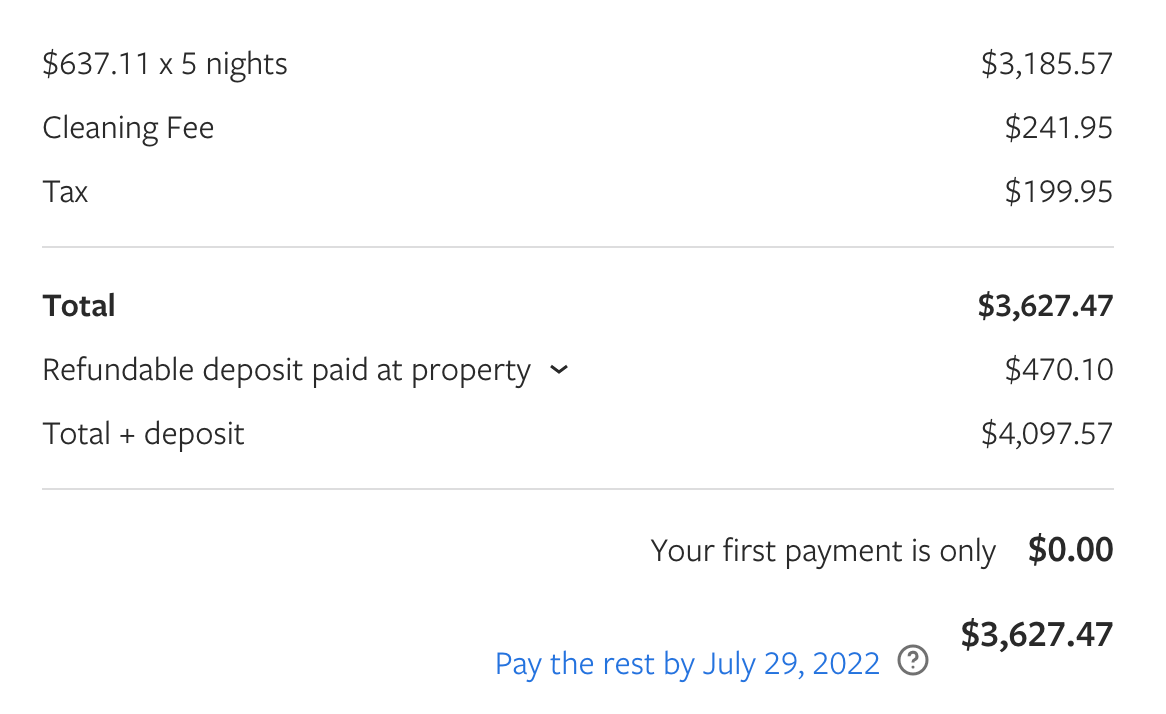Open the 'Pay the rest by July 29, 2022' link
This screenshot has width=1166, height=714.
687,663
